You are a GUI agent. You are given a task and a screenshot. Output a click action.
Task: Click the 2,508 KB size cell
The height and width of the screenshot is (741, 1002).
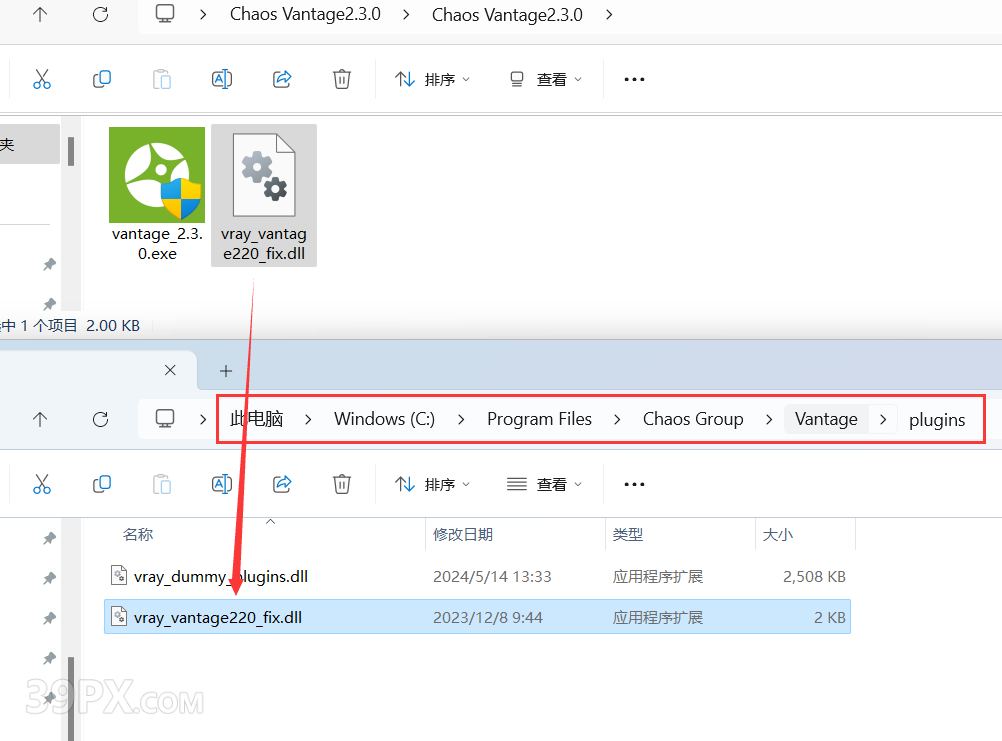(x=814, y=576)
